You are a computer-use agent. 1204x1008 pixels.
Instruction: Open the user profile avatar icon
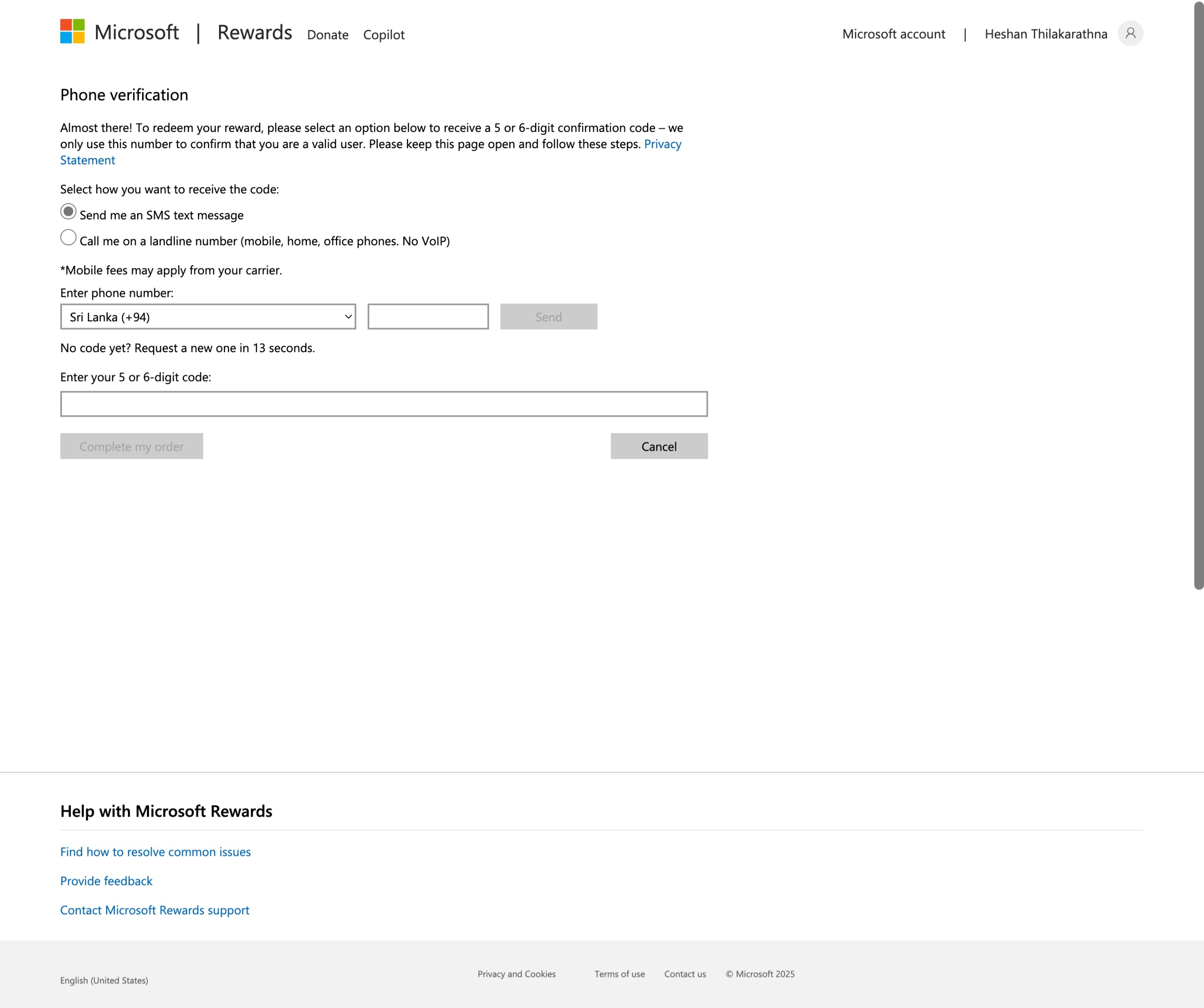click(1130, 33)
